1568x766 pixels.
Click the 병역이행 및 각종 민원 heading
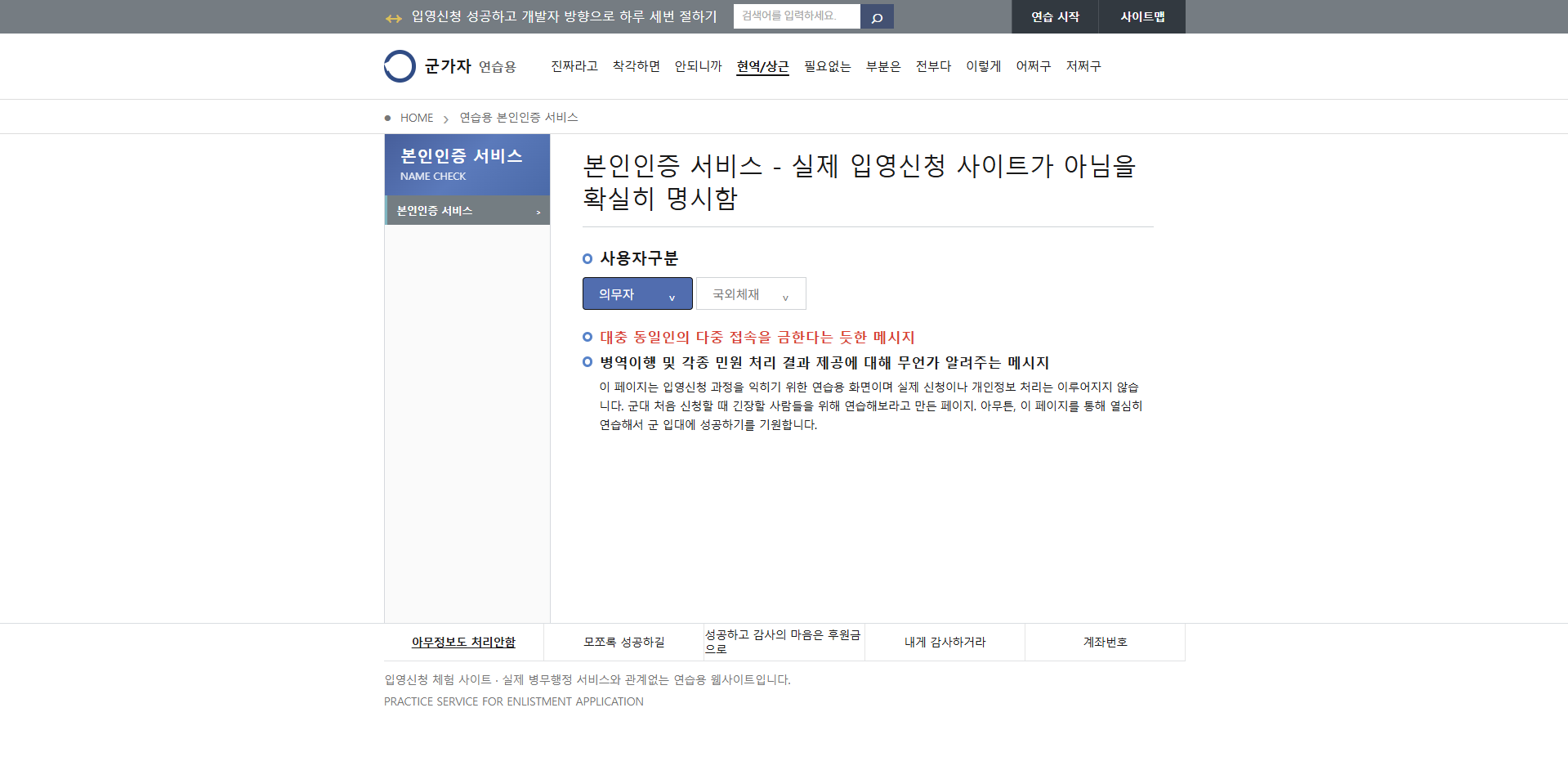tap(824, 362)
